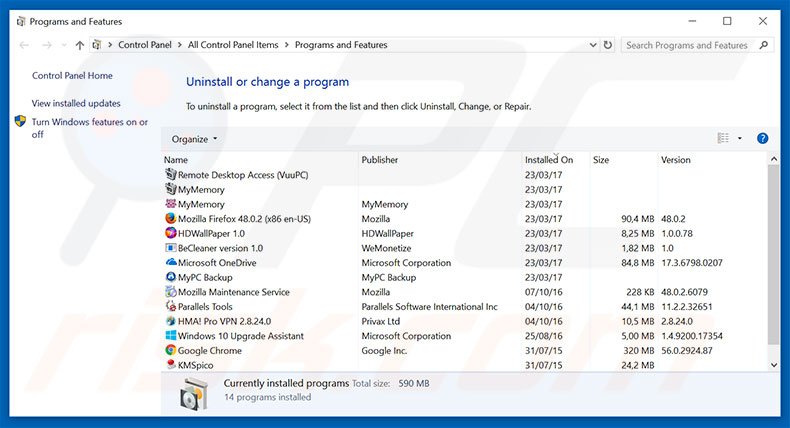Click the 84,8 MB size cell

pos(637,263)
